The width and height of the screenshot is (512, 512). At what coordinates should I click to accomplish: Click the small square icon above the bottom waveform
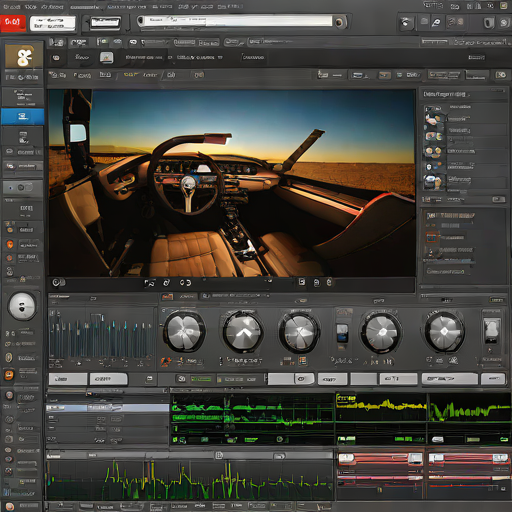click(219, 455)
